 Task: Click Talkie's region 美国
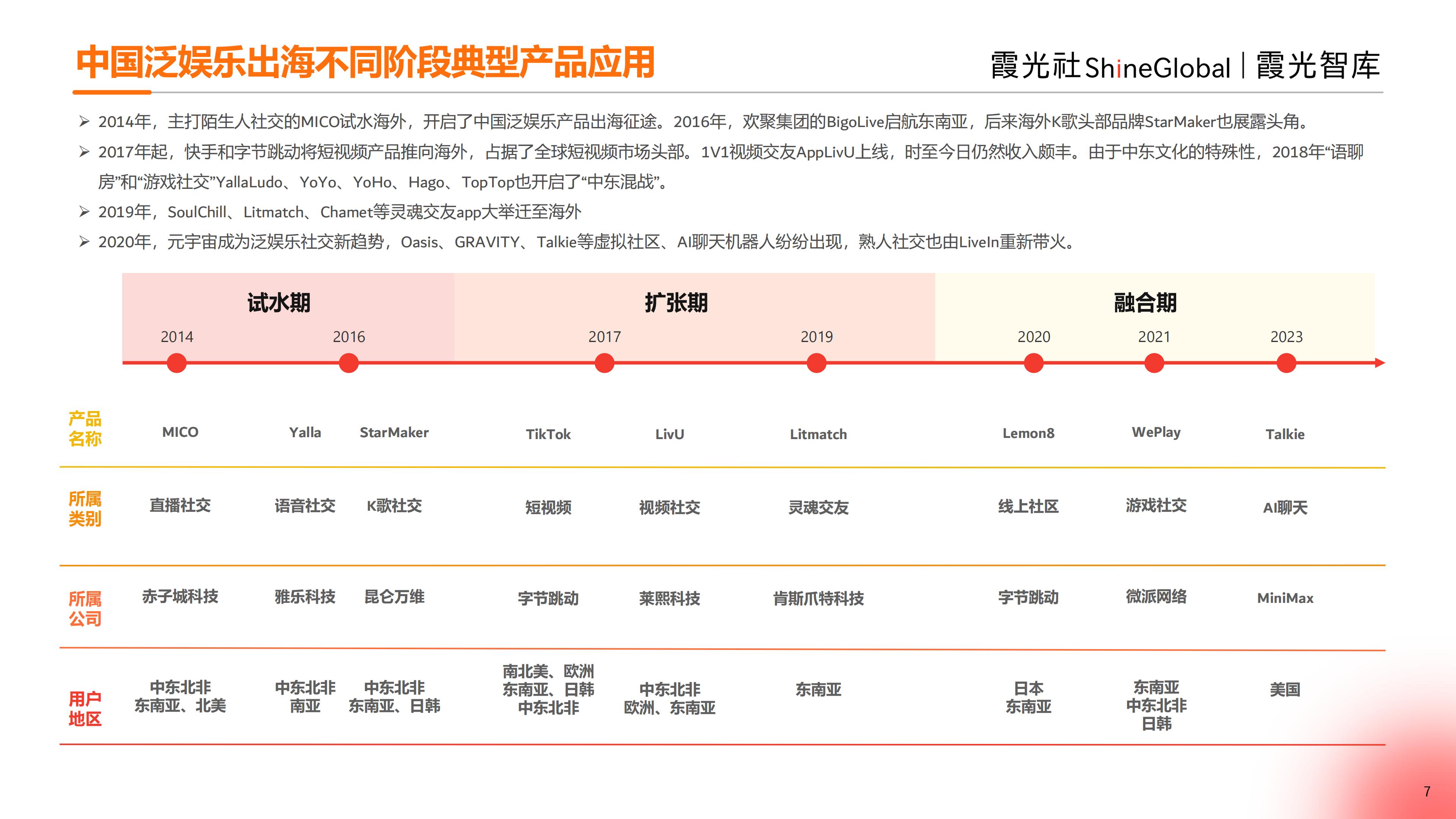click(x=1285, y=690)
